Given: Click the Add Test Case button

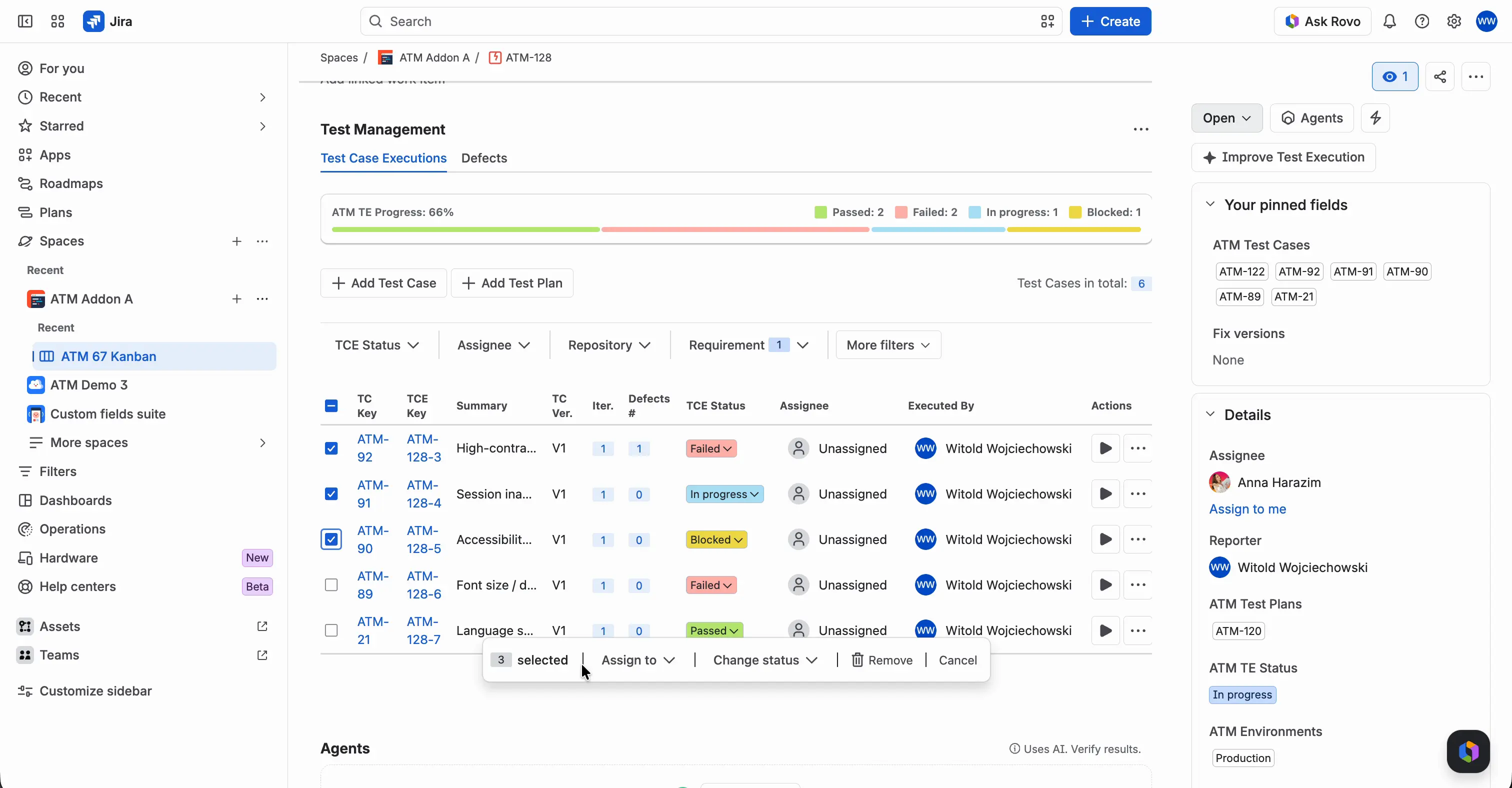Looking at the screenshot, I should click(x=383, y=283).
